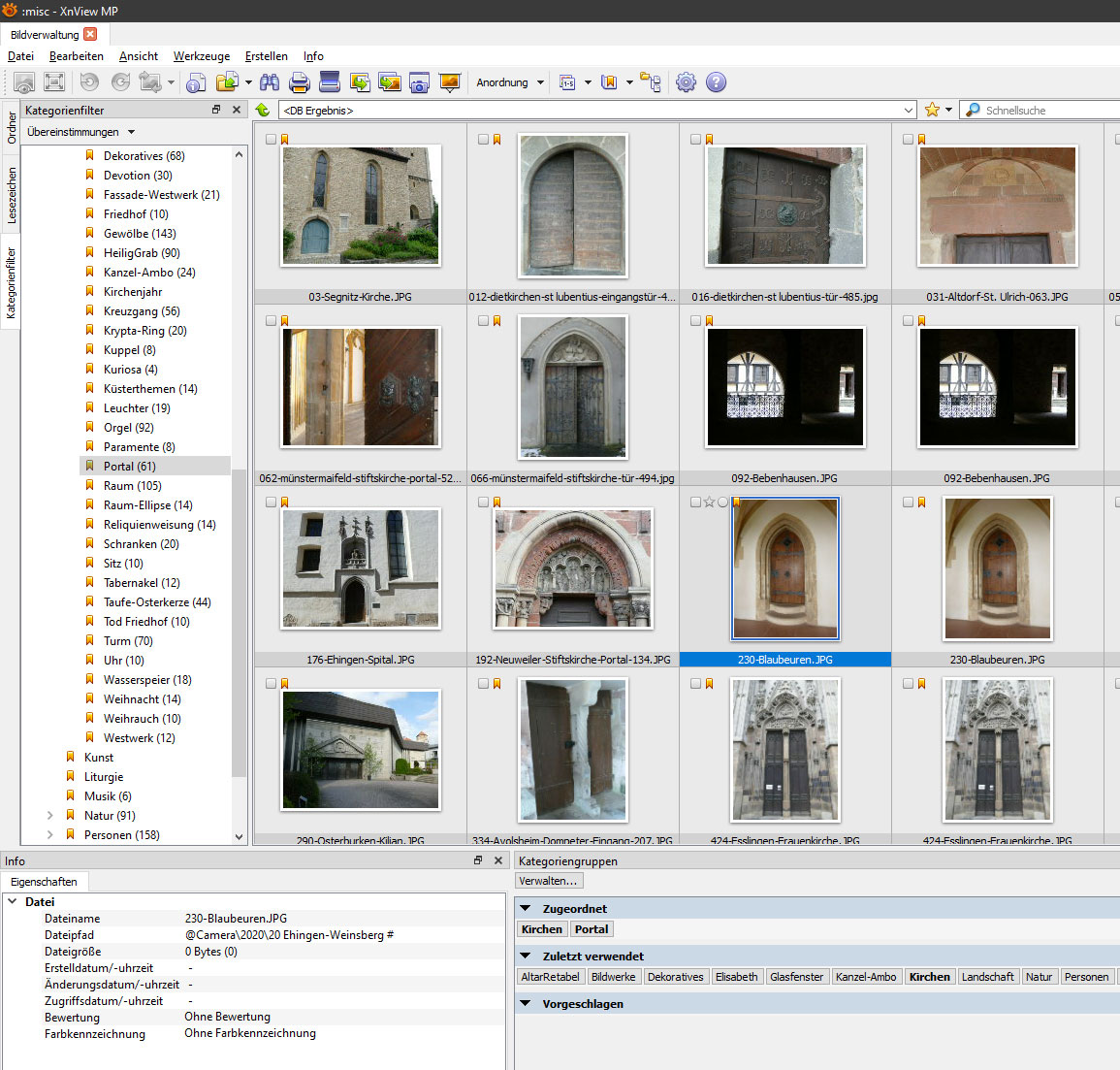Click the binoculars search icon in toolbar
The height and width of the screenshot is (1070, 1120).
(269, 82)
